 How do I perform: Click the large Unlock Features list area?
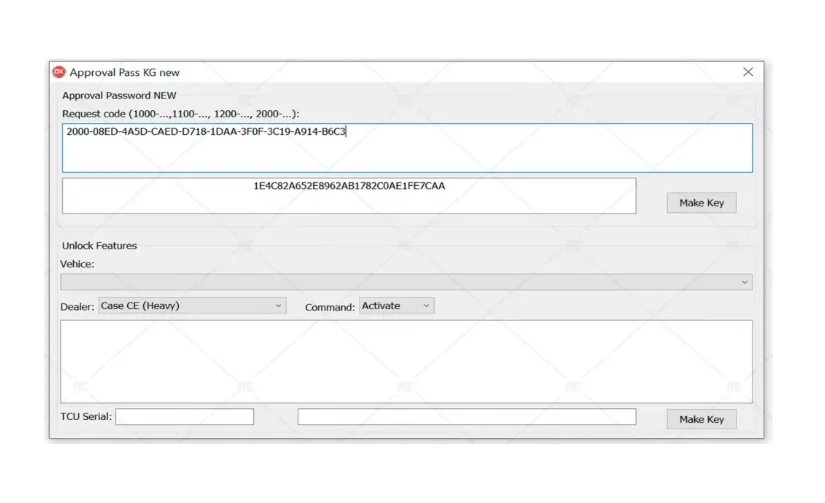tap(406, 361)
